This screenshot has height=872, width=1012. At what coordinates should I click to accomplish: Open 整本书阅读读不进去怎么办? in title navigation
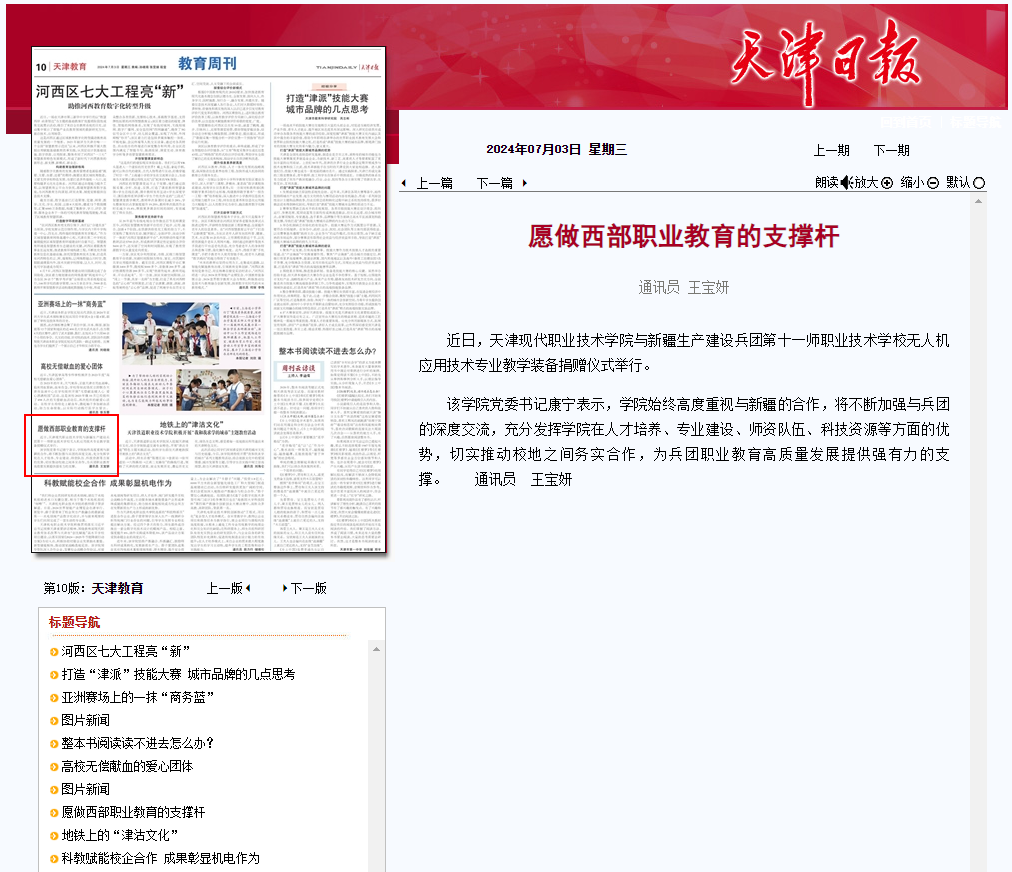tap(138, 743)
